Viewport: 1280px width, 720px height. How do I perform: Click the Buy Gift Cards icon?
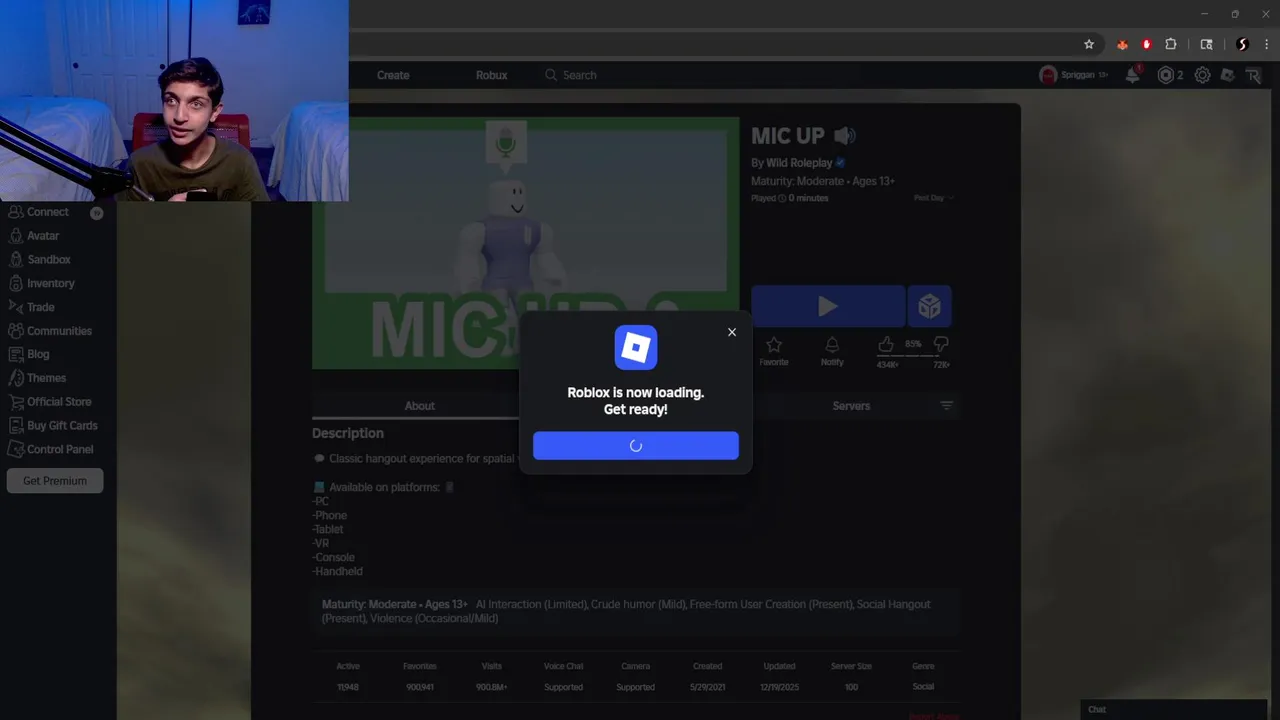[x=15, y=426]
